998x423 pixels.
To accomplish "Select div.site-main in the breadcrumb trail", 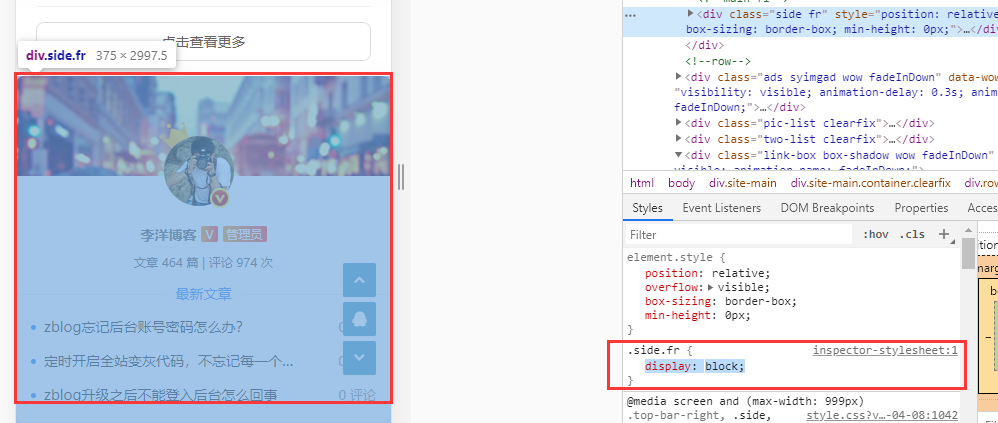I will click(742, 183).
